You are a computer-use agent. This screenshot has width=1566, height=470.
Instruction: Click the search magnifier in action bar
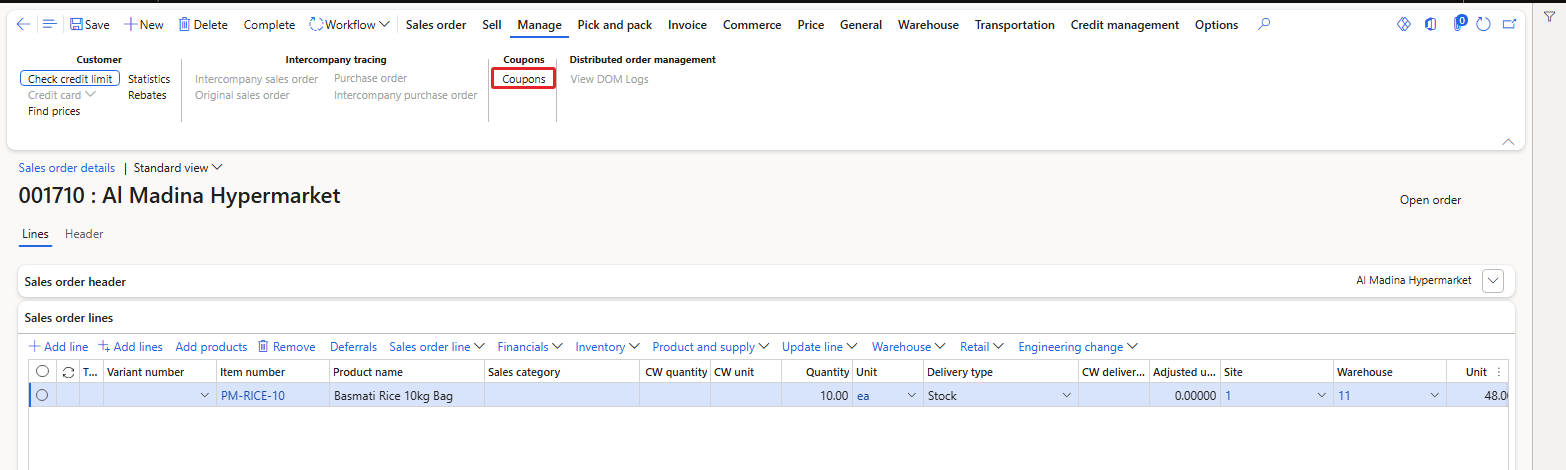[1264, 24]
